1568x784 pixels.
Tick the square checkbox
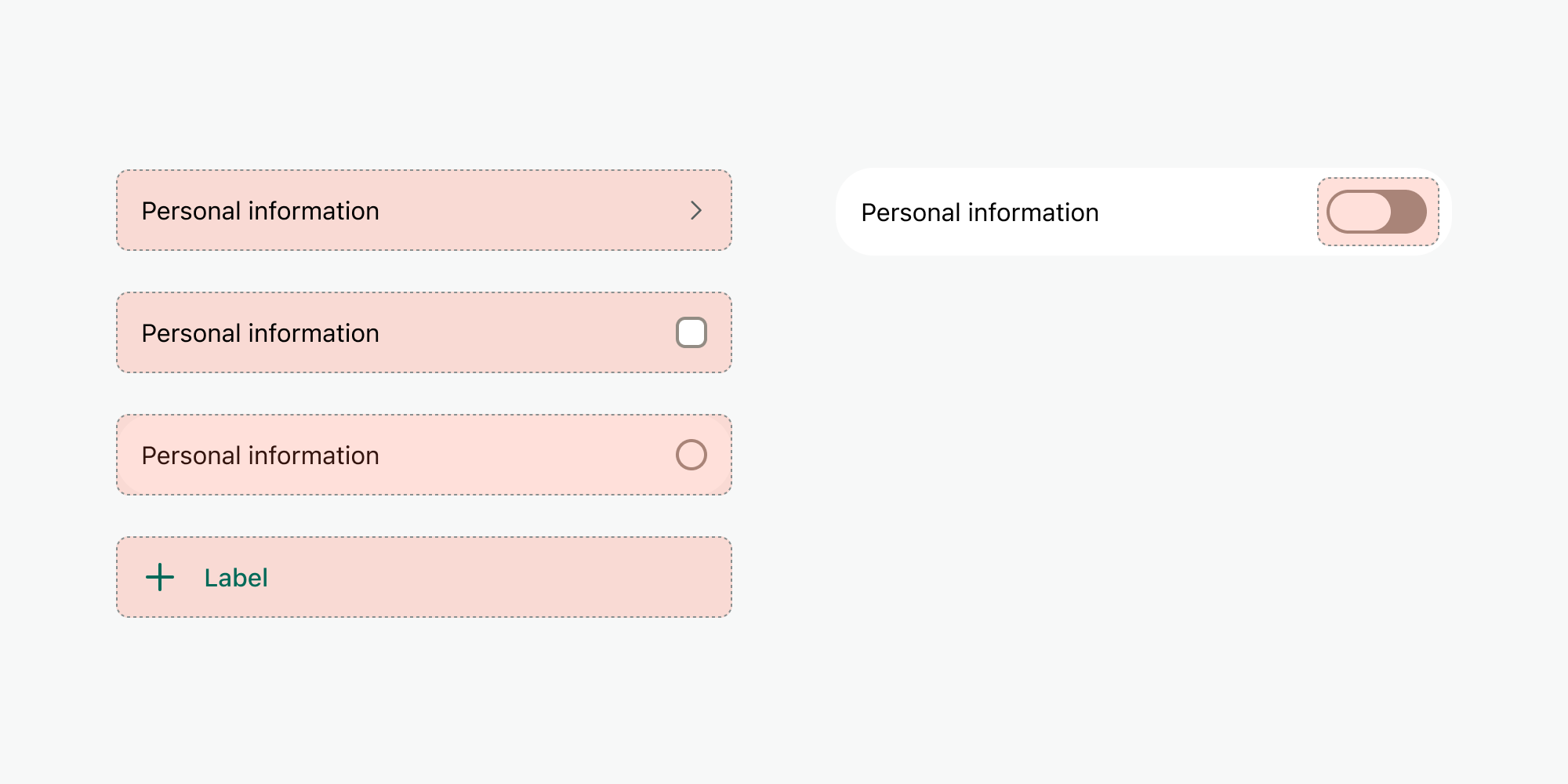click(691, 332)
